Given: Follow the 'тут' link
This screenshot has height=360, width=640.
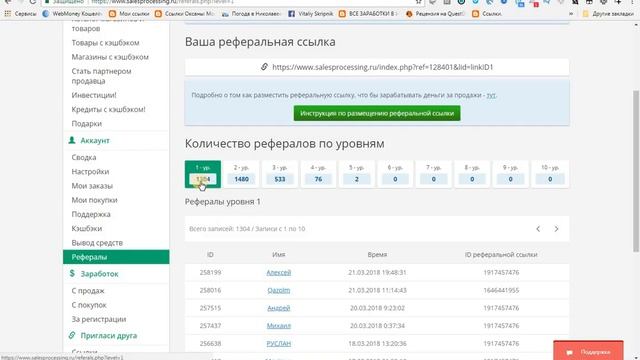Looking at the screenshot, I should pyautogui.click(x=491, y=95).
